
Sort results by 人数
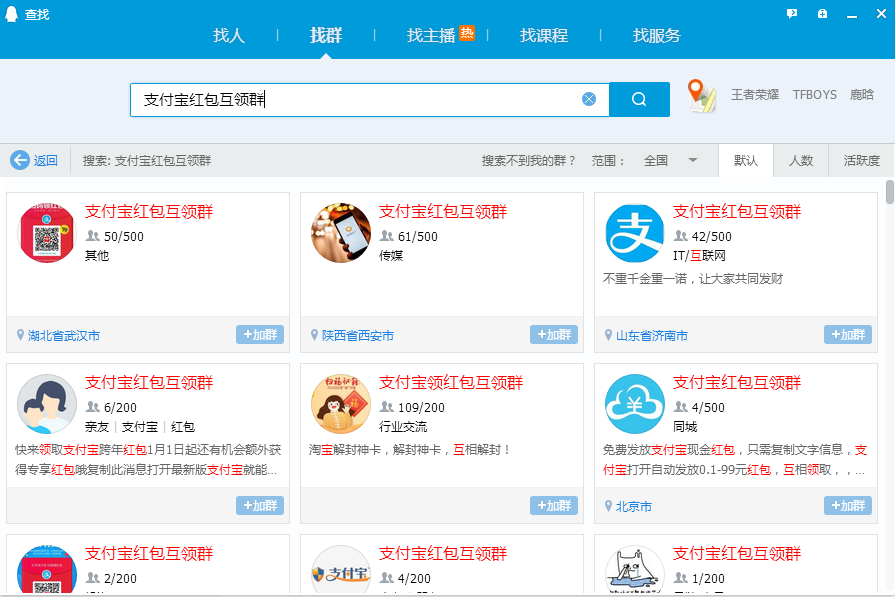pos(801,160)
